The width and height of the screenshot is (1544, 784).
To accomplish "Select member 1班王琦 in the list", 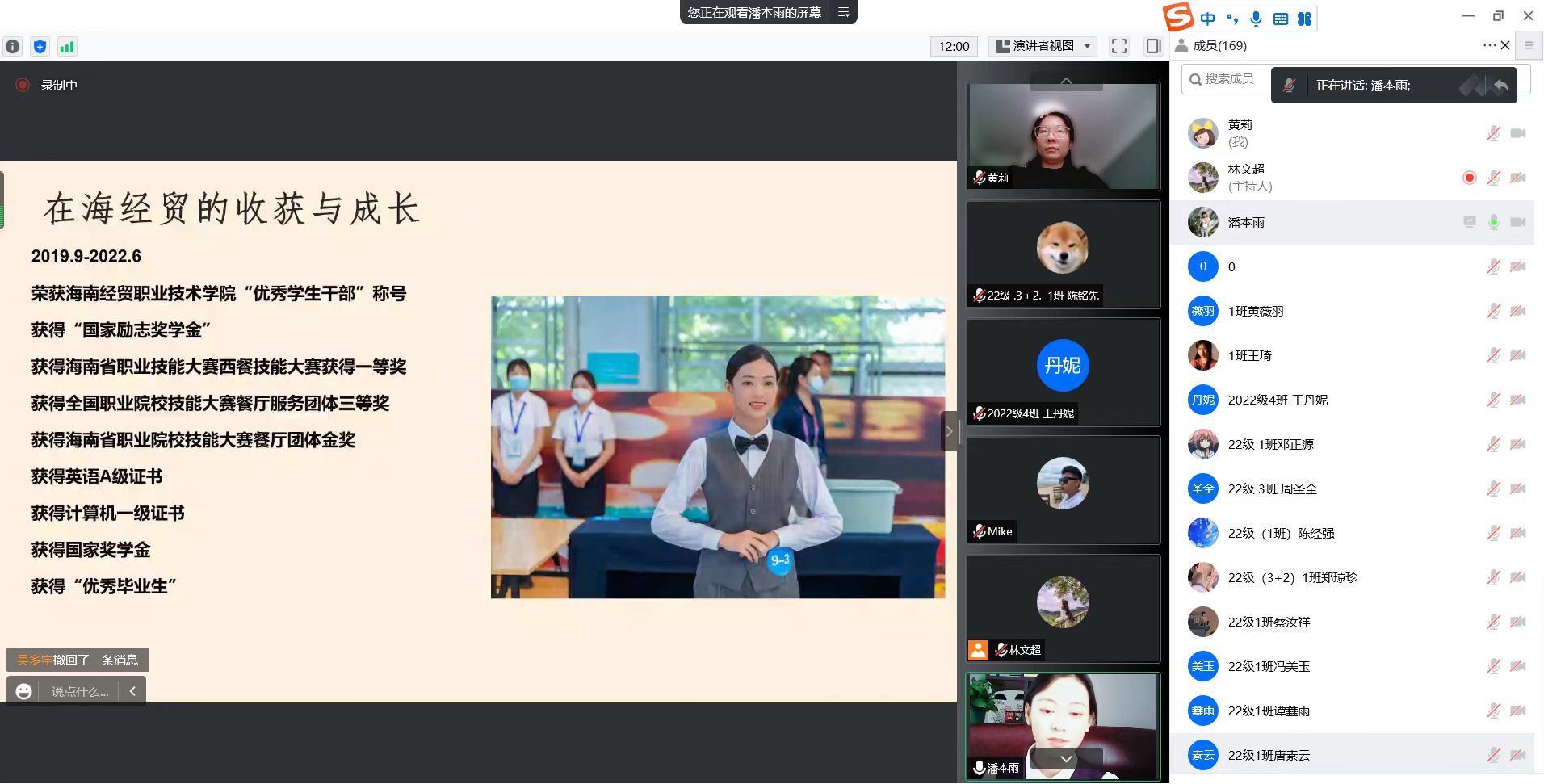I will [x=1249, y=355].
